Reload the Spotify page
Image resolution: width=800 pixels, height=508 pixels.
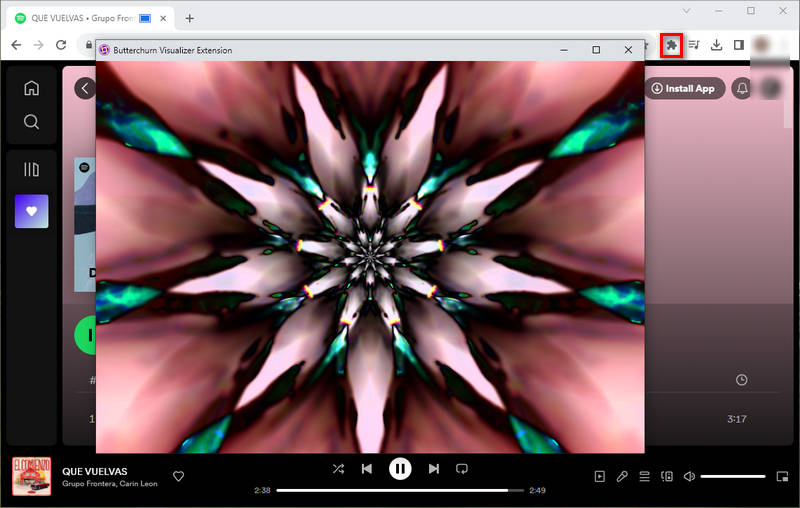coord(61,45)
